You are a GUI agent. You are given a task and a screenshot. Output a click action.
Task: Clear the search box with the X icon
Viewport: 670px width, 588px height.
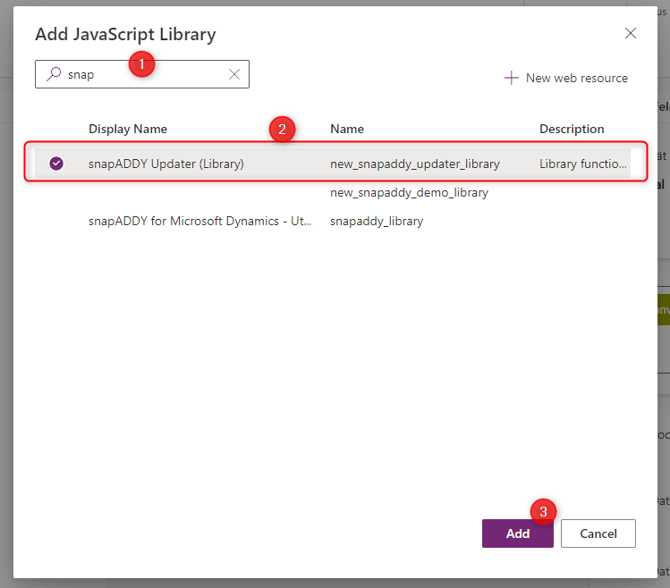(x=234, y=74)
